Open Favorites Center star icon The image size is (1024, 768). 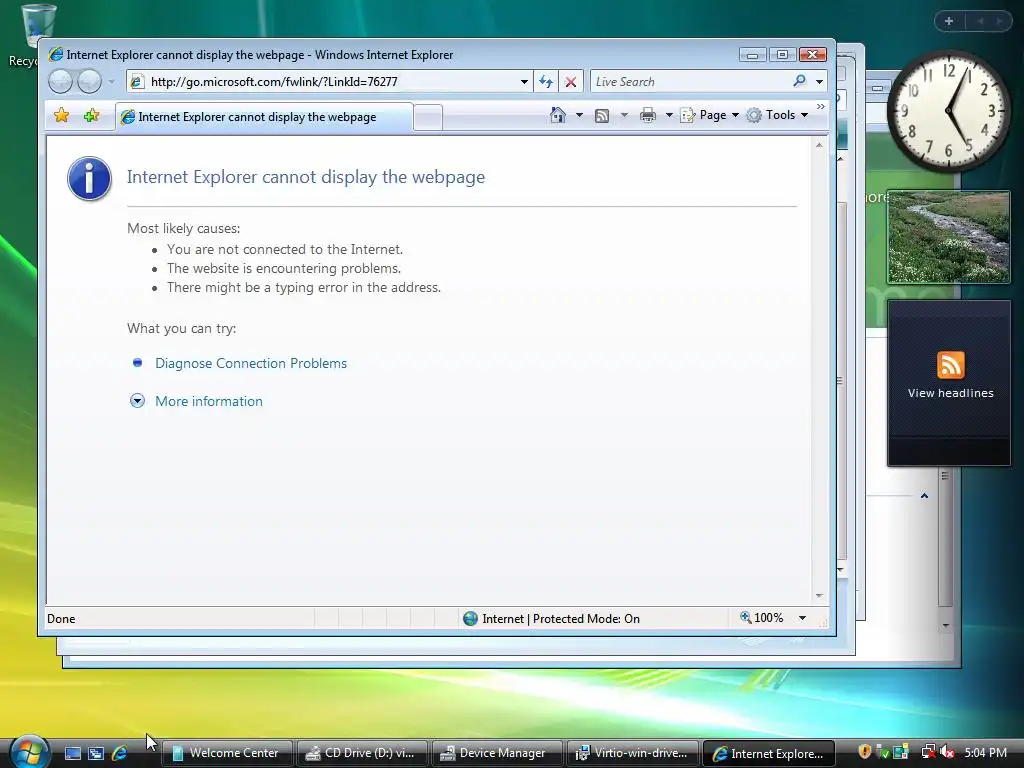coord(61,116)
